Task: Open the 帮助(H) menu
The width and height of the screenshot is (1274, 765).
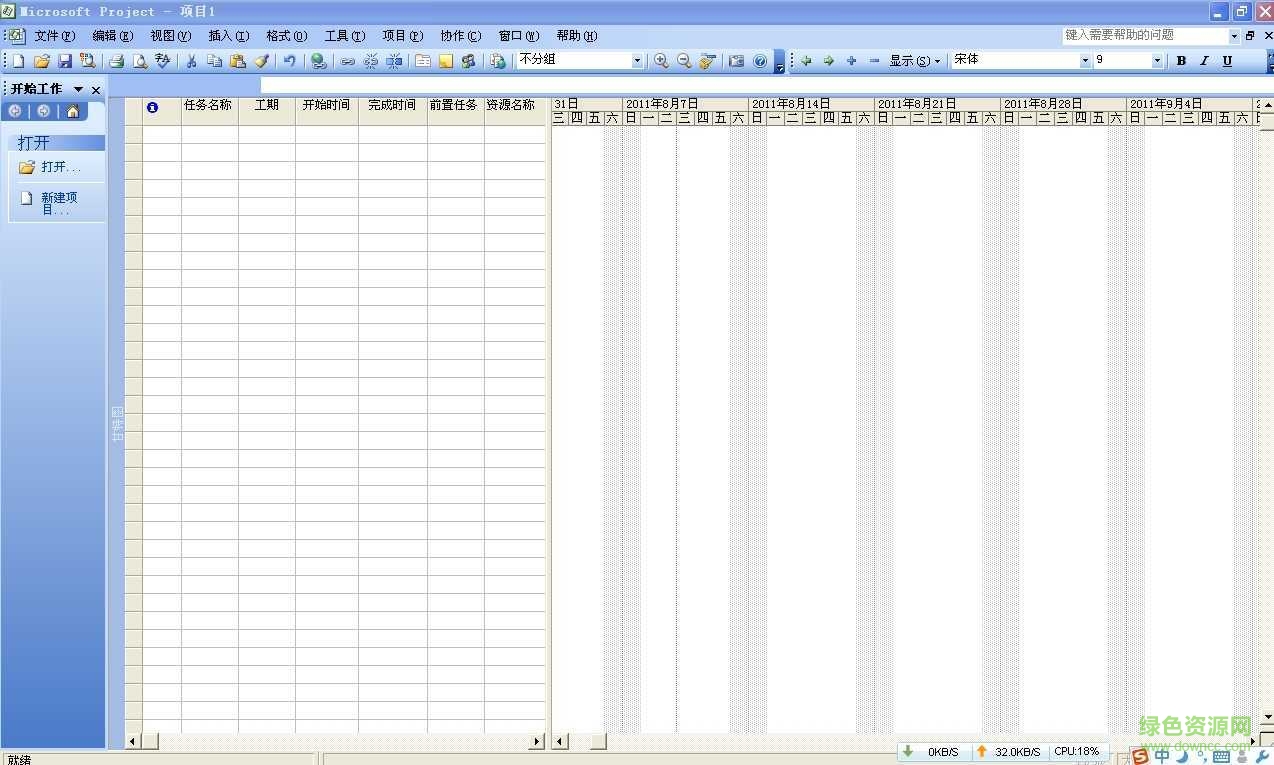Action: point(576,36)
